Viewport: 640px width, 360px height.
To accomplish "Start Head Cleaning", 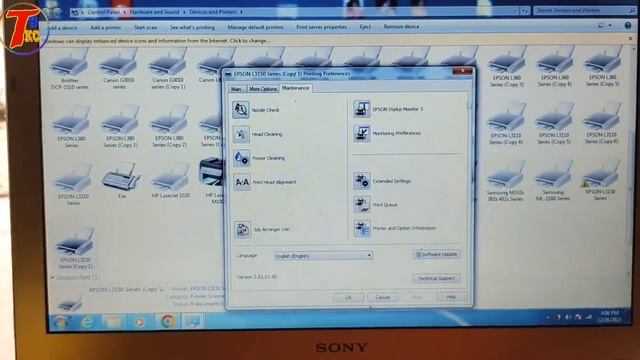I will (258, 134).
